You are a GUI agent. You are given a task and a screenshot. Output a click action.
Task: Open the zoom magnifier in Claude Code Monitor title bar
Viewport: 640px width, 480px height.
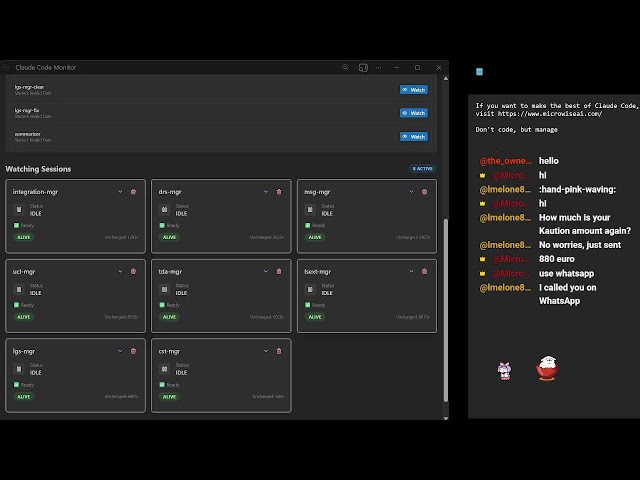pos(345,67)
